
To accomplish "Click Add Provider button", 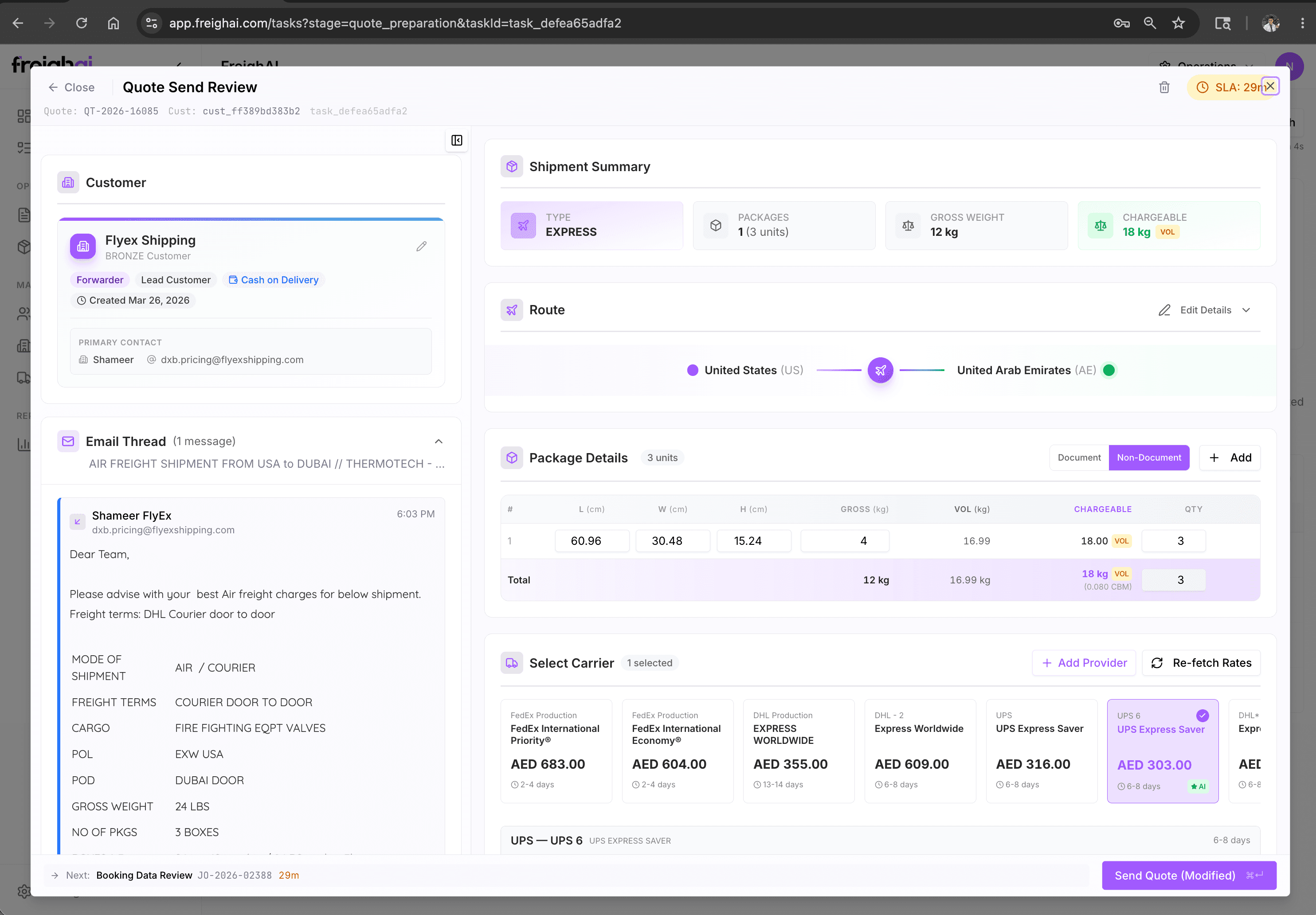I will pyautogui.click(x=1083, y=663).
